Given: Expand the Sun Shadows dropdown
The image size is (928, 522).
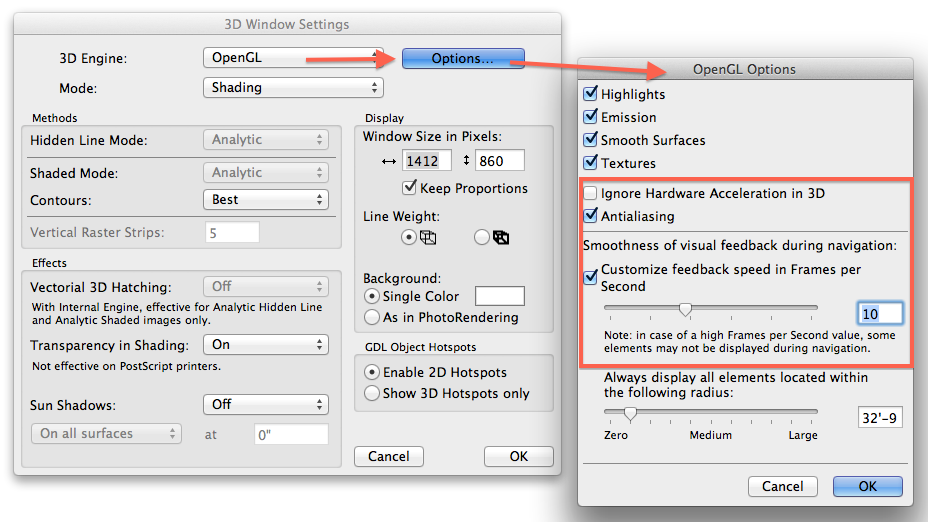Looking at the screenshot, I should click(266, 404).
